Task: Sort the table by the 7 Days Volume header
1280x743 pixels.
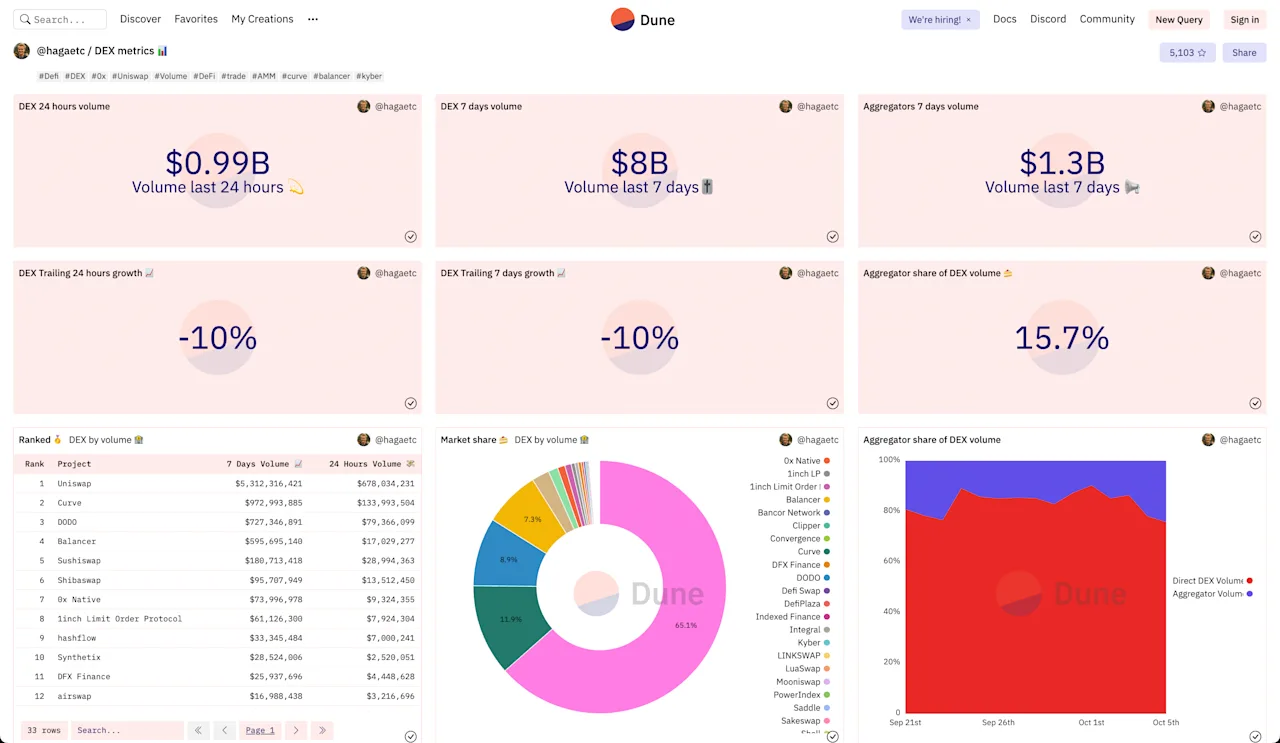Action: [264, 464]
